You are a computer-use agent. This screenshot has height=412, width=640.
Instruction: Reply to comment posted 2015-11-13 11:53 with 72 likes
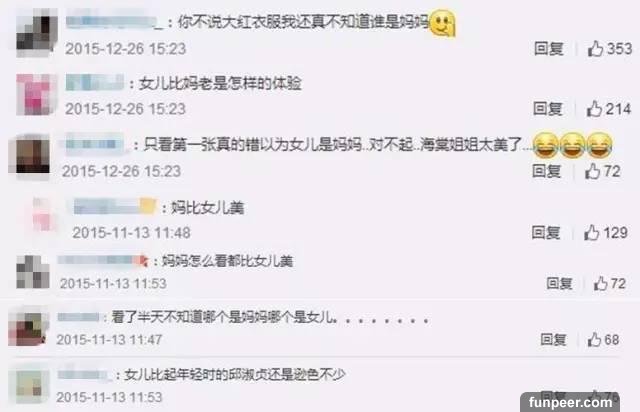coord(559,283)
